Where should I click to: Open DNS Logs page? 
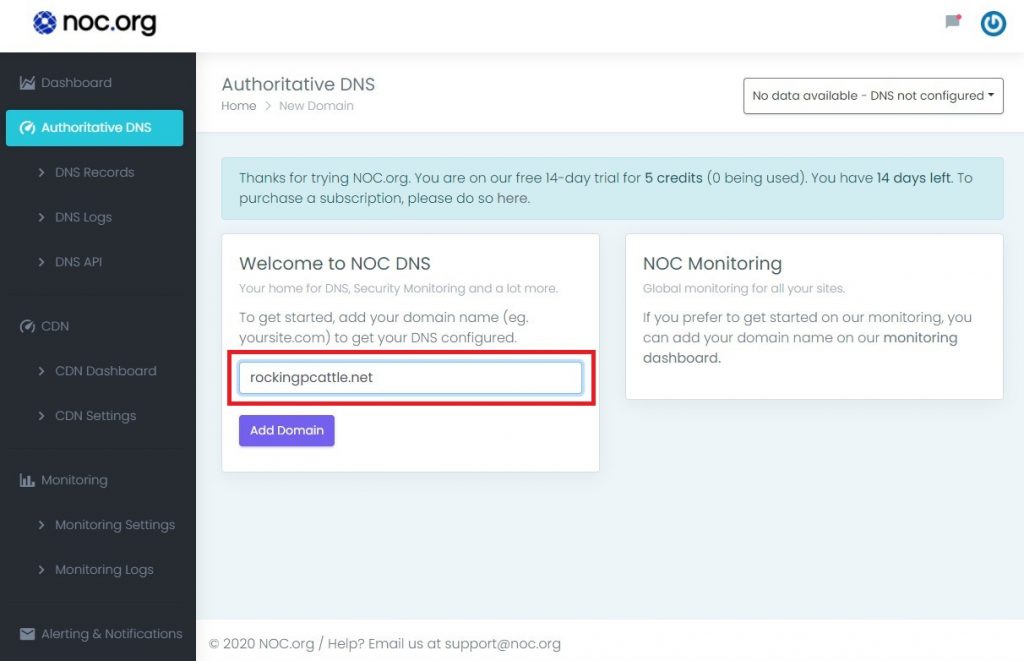pos(84,217)
